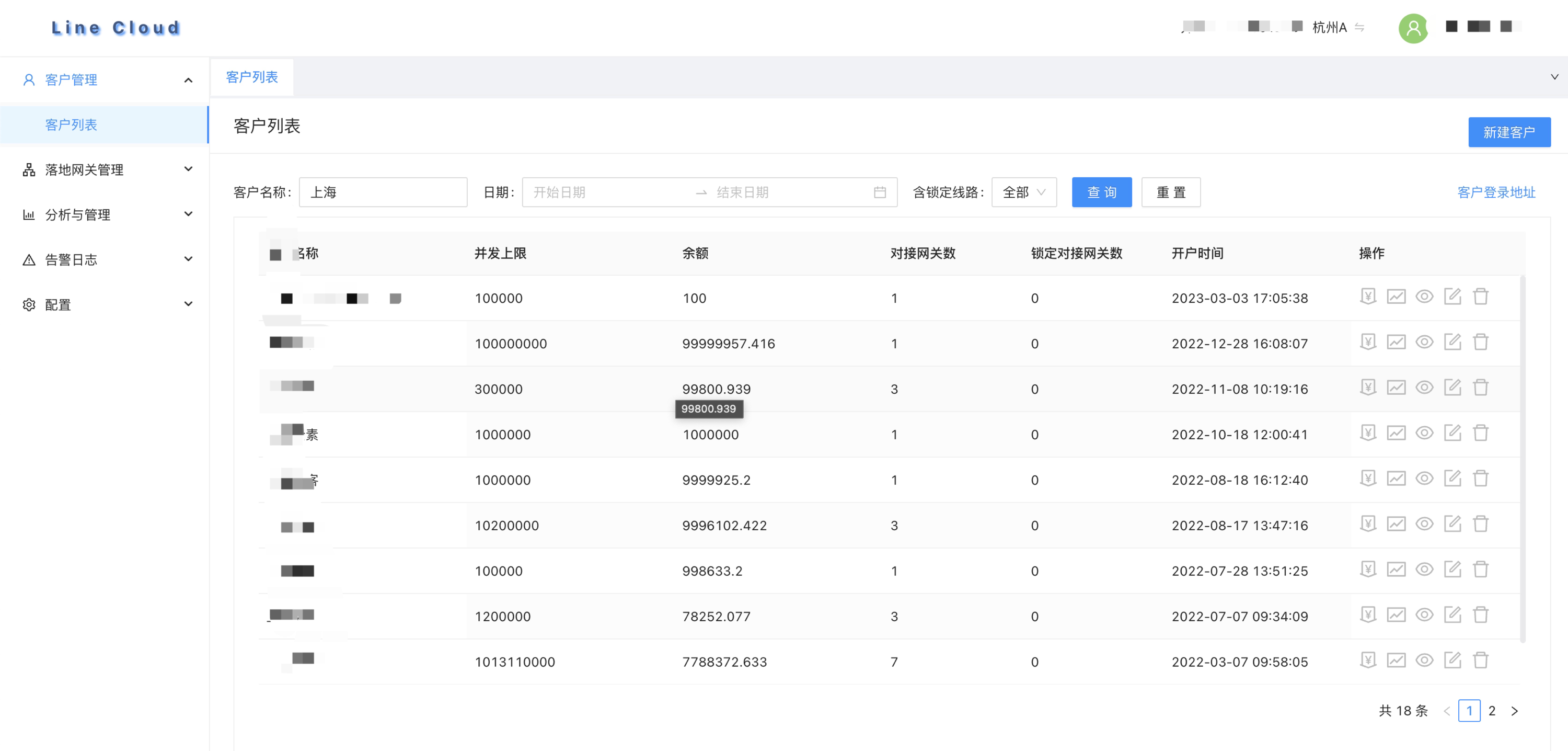This screenshot has width=1568, height=751.
Task: Open chart icon for 2022-12-28 row
Action: (x=1396, y=343)
